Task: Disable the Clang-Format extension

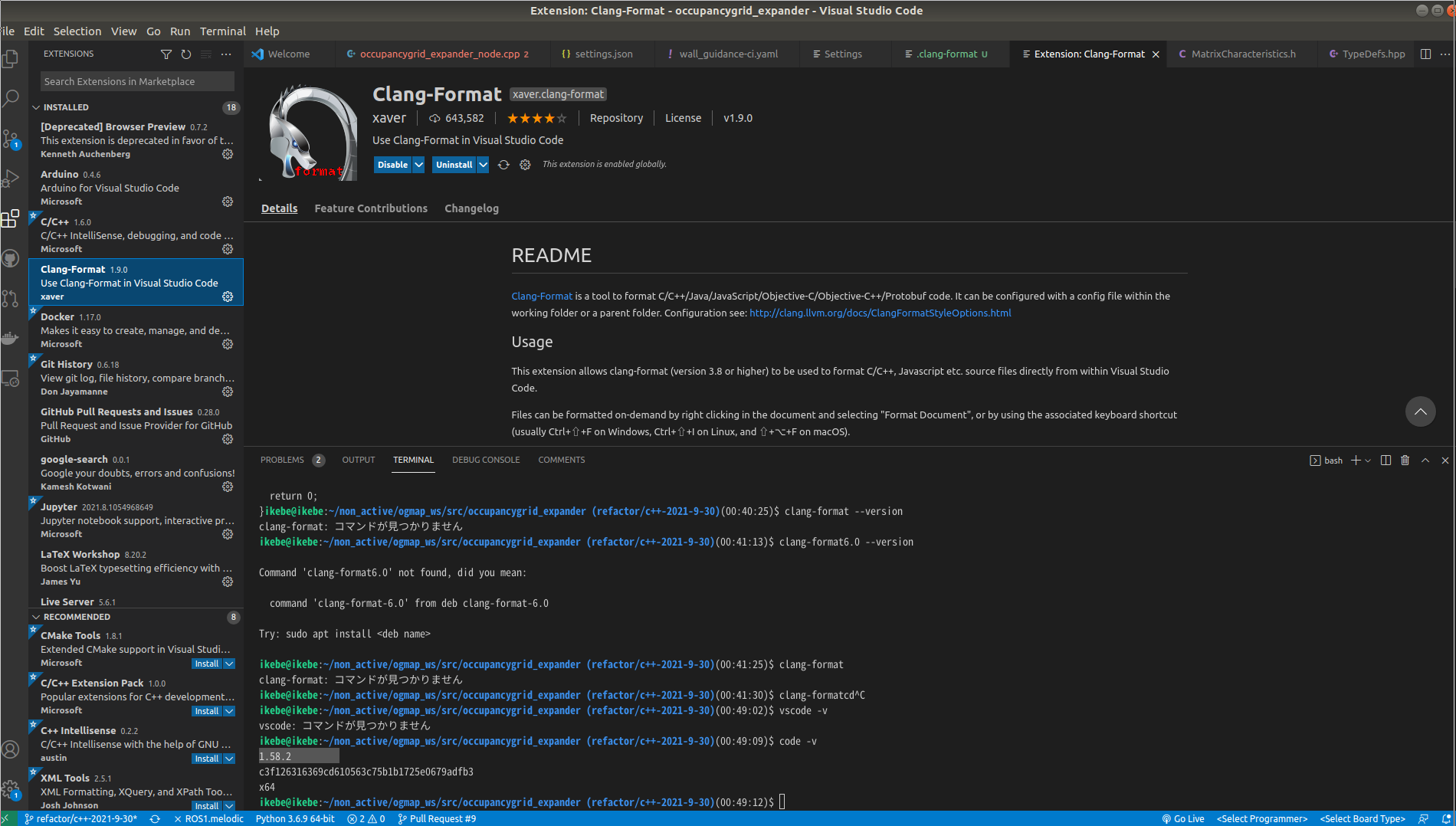Action: pos(392,164)
